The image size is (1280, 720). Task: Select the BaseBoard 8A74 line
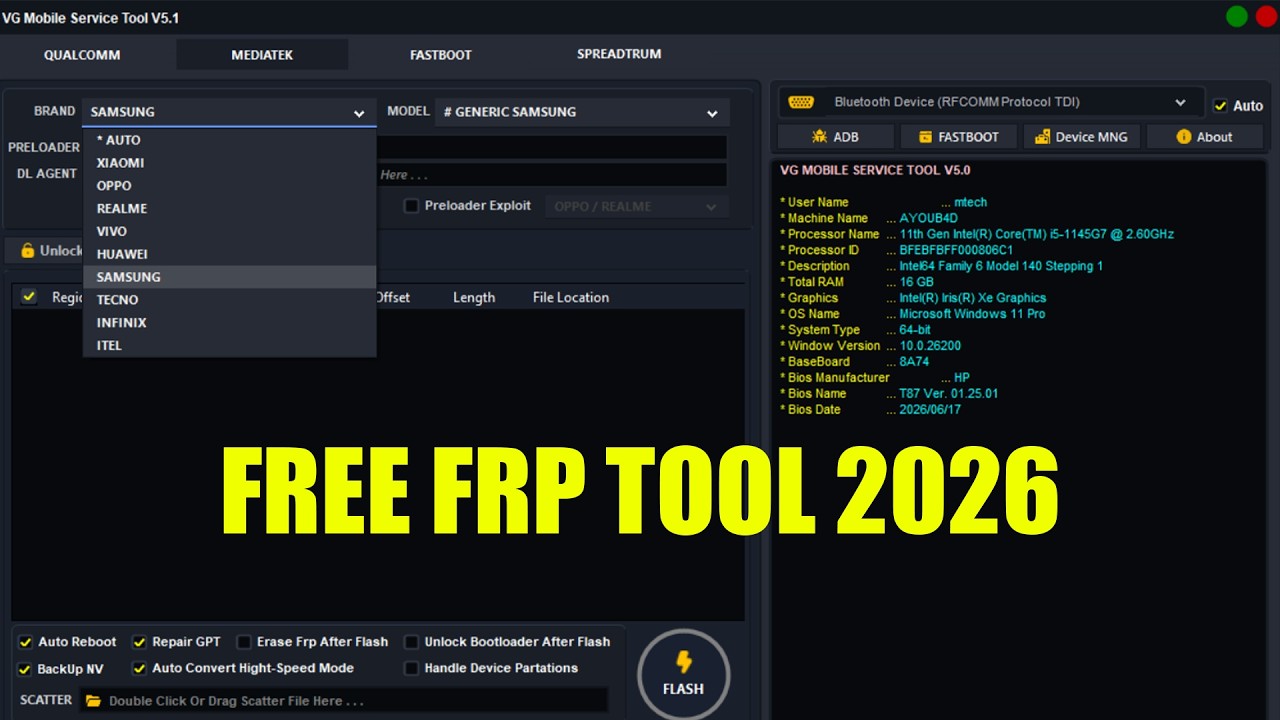coord(855,362)
